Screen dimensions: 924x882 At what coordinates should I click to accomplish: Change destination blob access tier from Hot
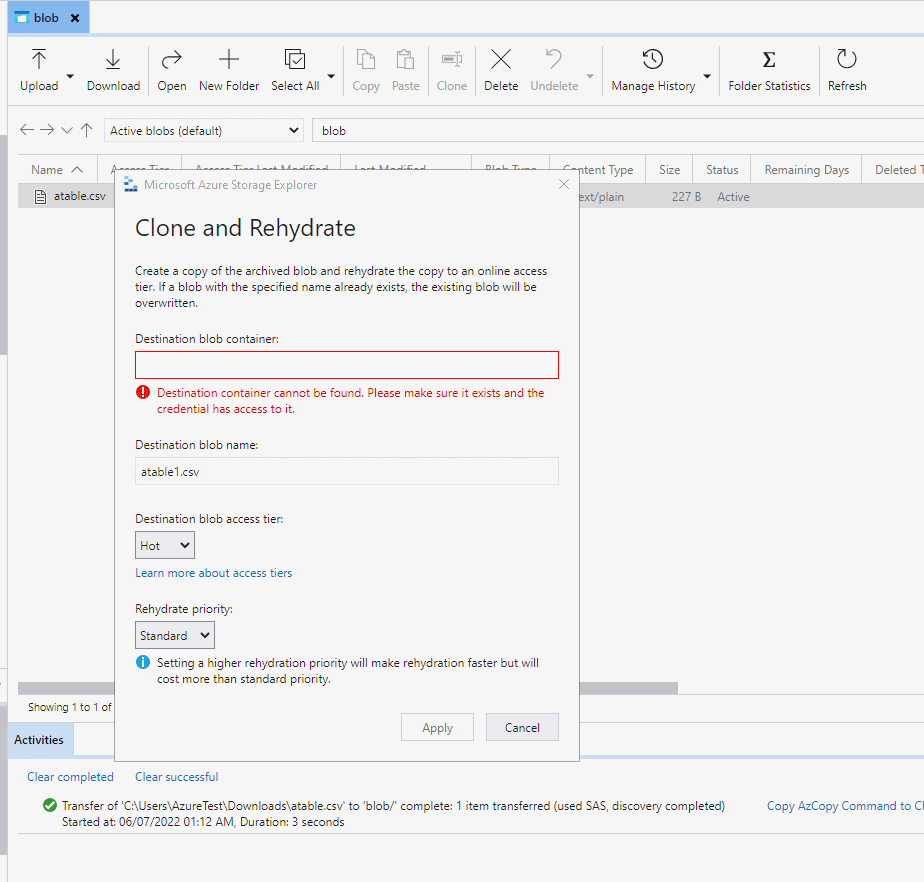(x=164, y=544)
